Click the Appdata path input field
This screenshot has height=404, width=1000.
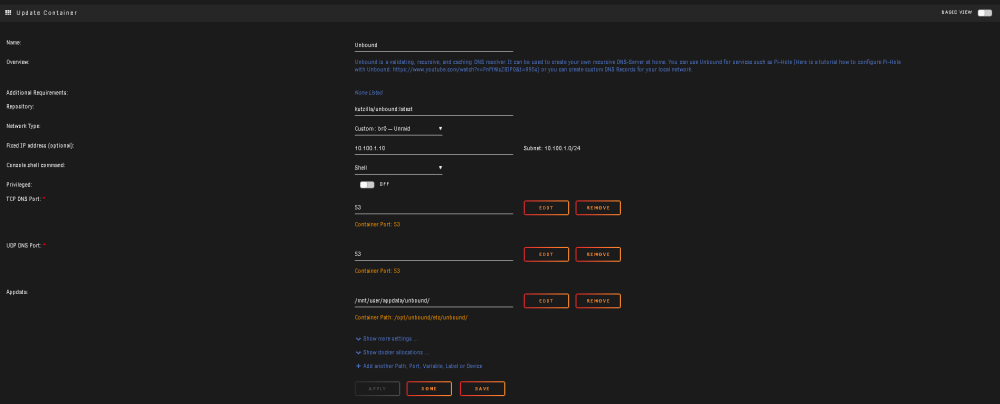(434, 301)
